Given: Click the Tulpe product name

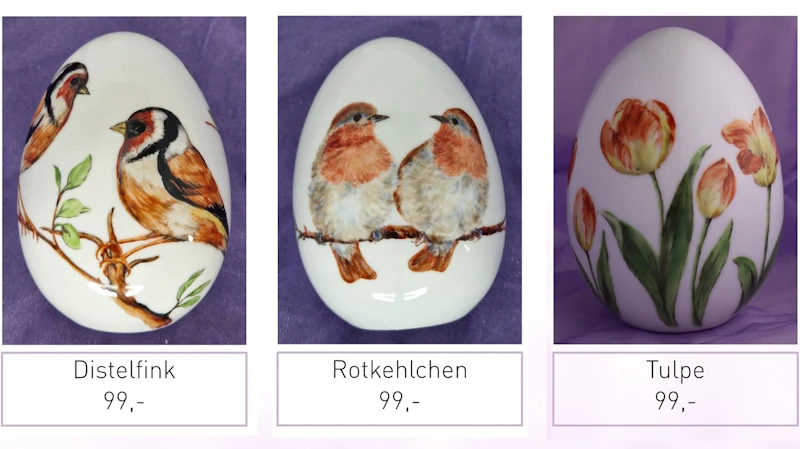Looking at the screenshot, I should pos(675,370).
